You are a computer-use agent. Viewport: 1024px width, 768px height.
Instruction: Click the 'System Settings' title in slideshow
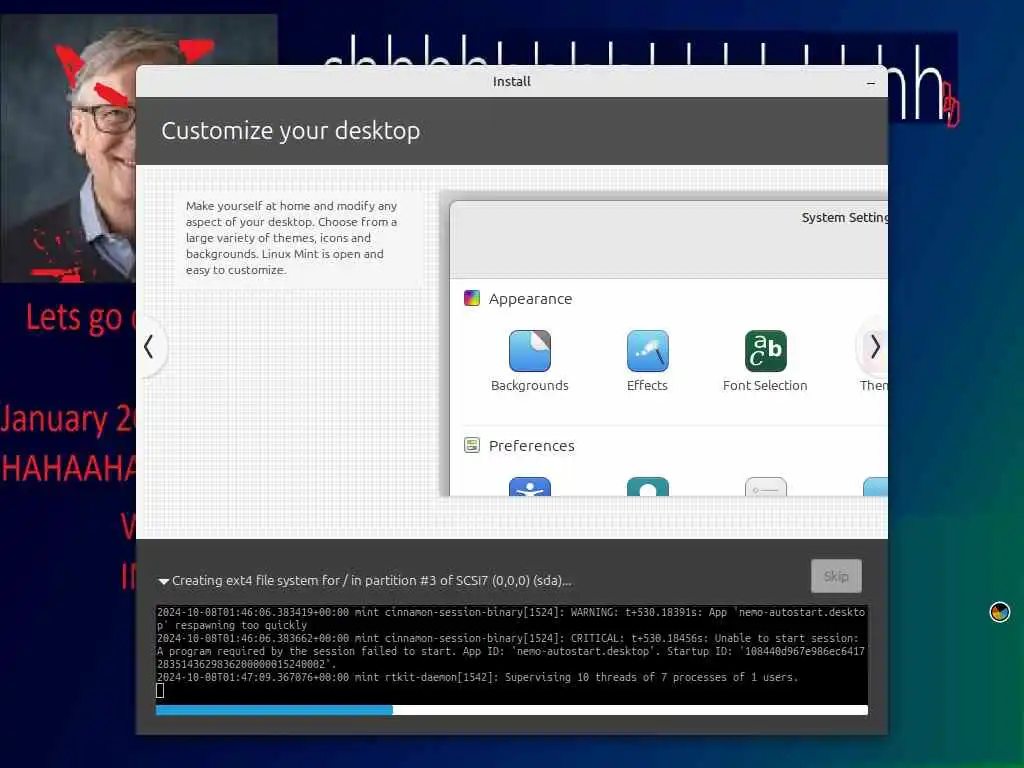tap(844, 217)
